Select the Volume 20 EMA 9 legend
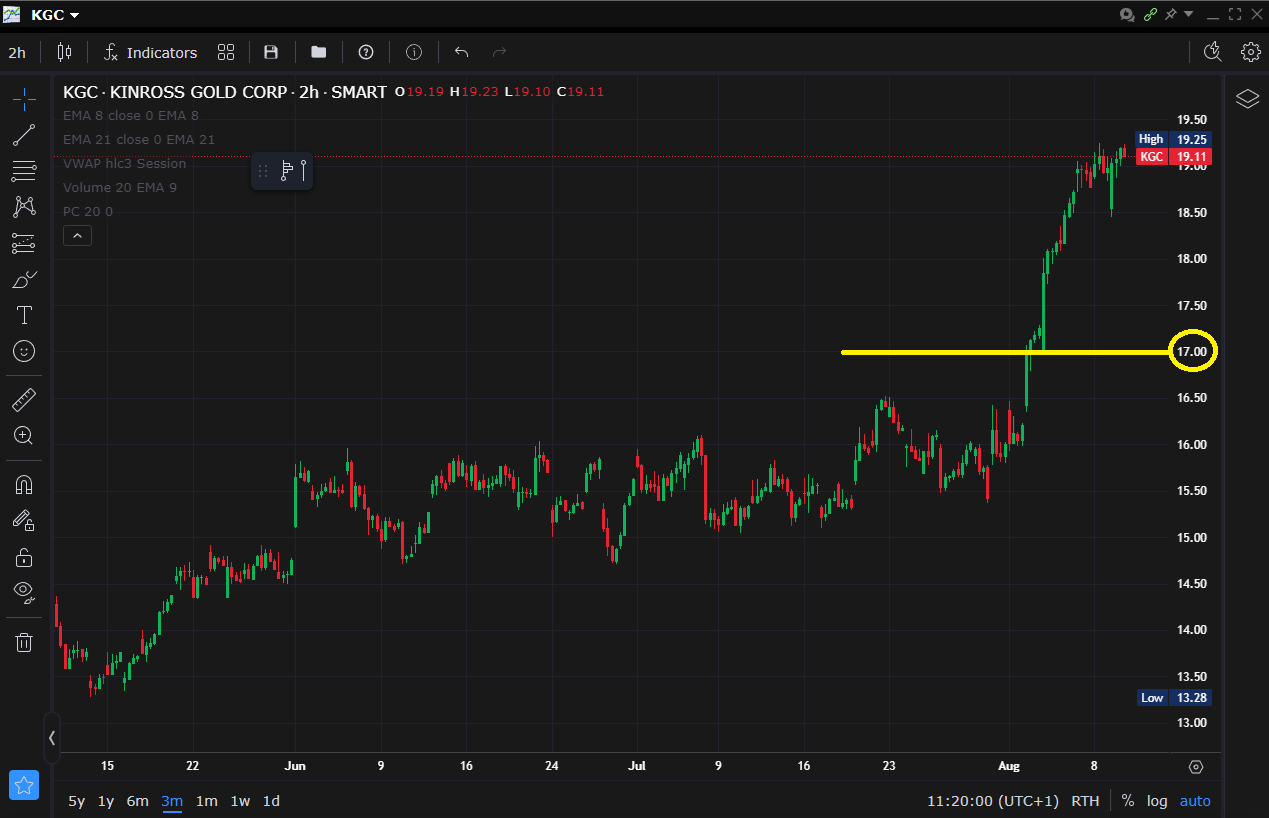 point(119,187)
